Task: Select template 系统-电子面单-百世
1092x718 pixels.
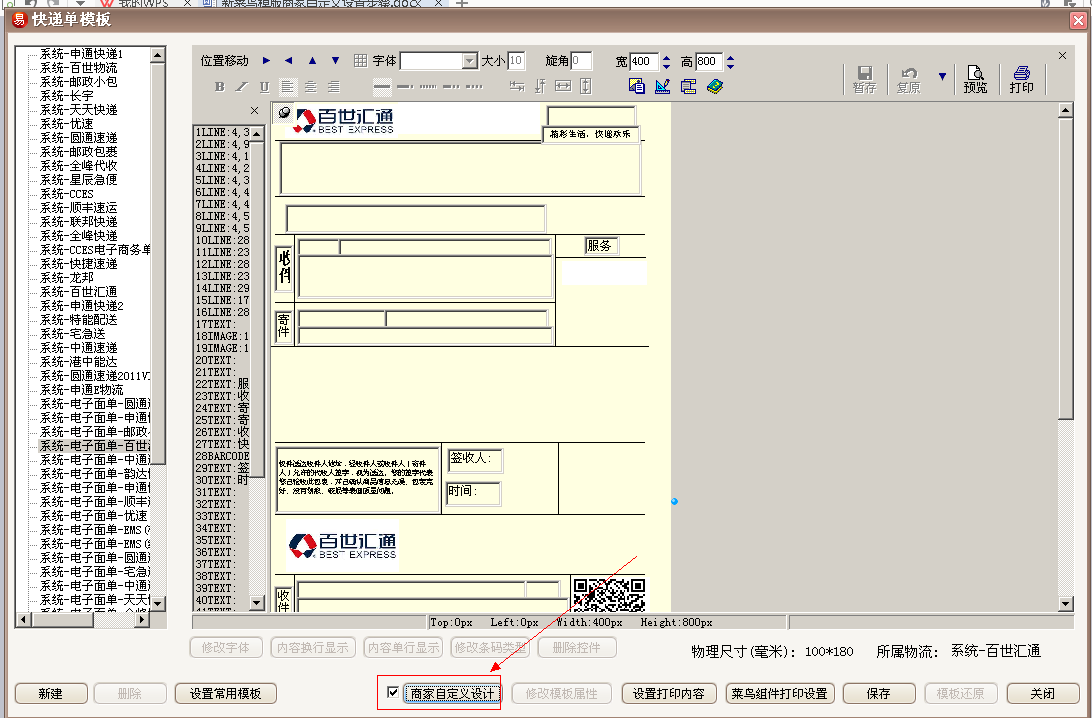Action: coord(95,446)
